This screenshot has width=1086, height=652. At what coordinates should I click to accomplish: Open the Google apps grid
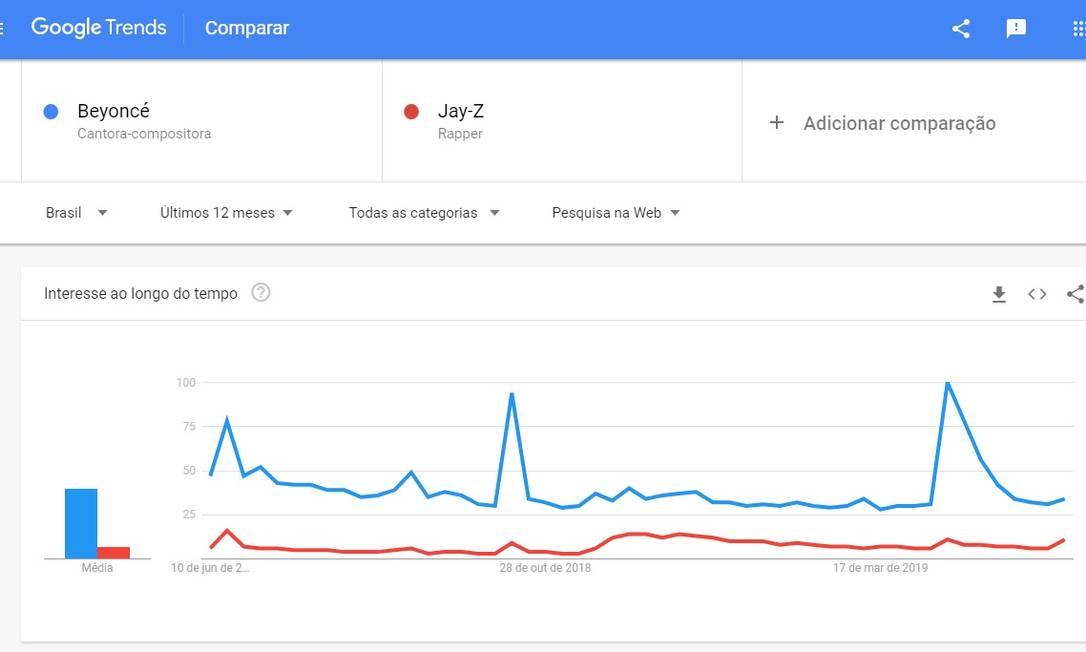pos(1078,28)
